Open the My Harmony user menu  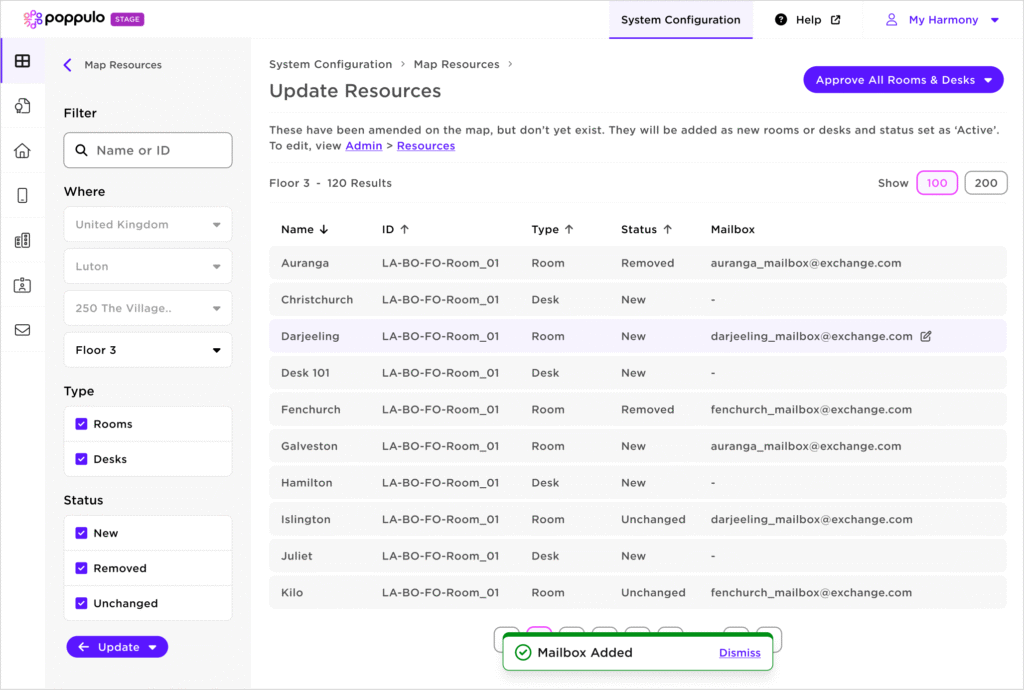pyautogui.click(x=942, y=20)
